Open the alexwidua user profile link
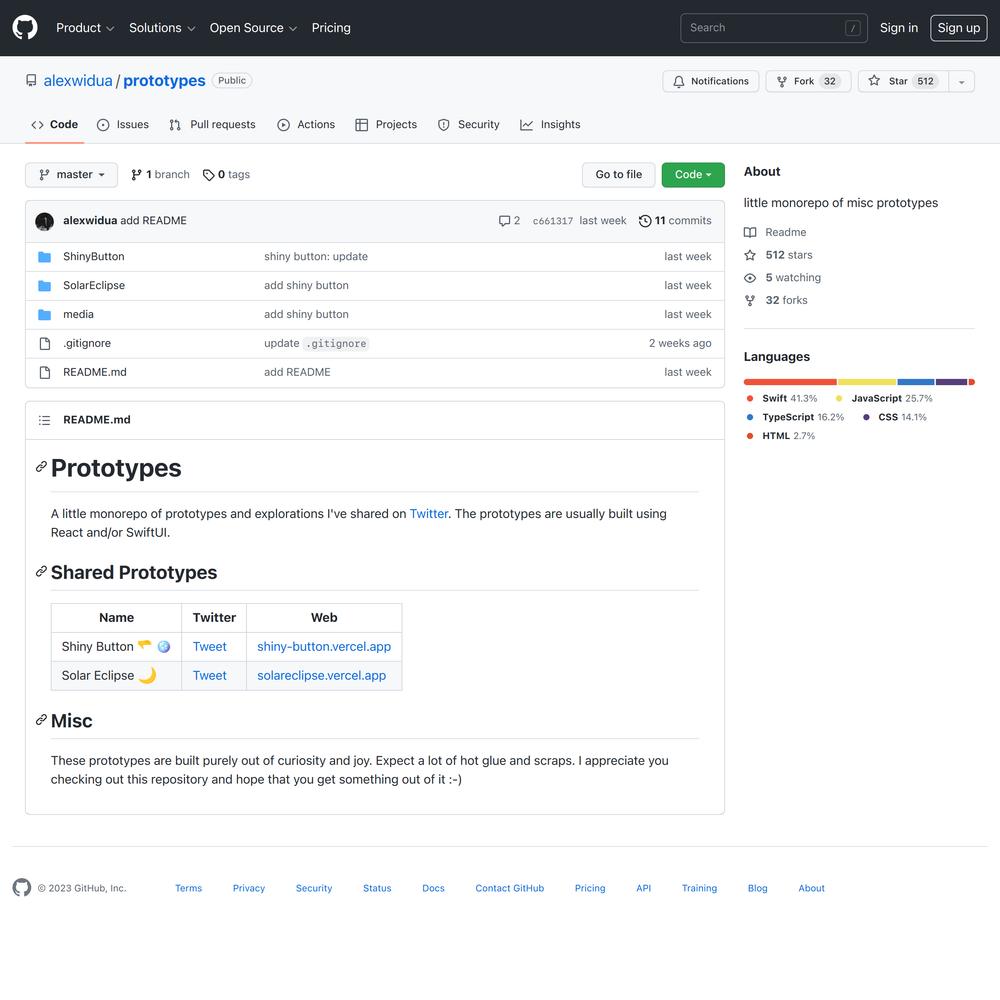 coord(78,81)
